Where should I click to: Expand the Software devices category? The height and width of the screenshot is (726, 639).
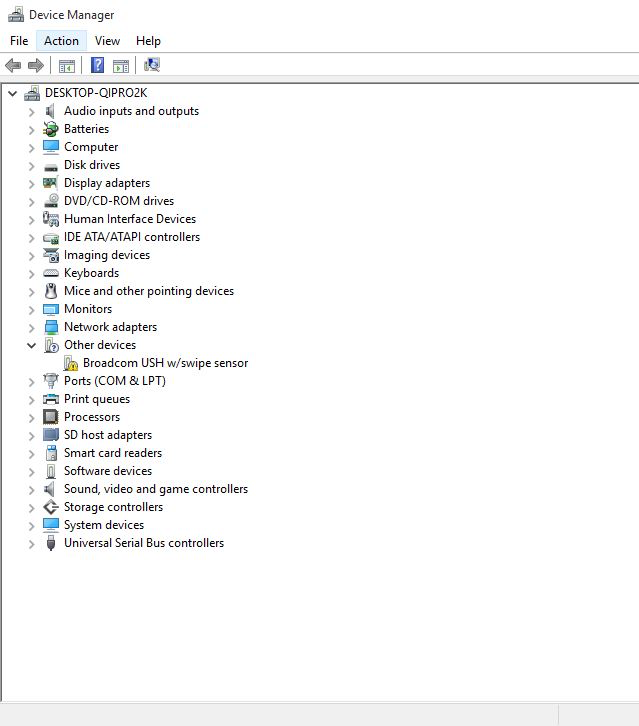(31, 472)
